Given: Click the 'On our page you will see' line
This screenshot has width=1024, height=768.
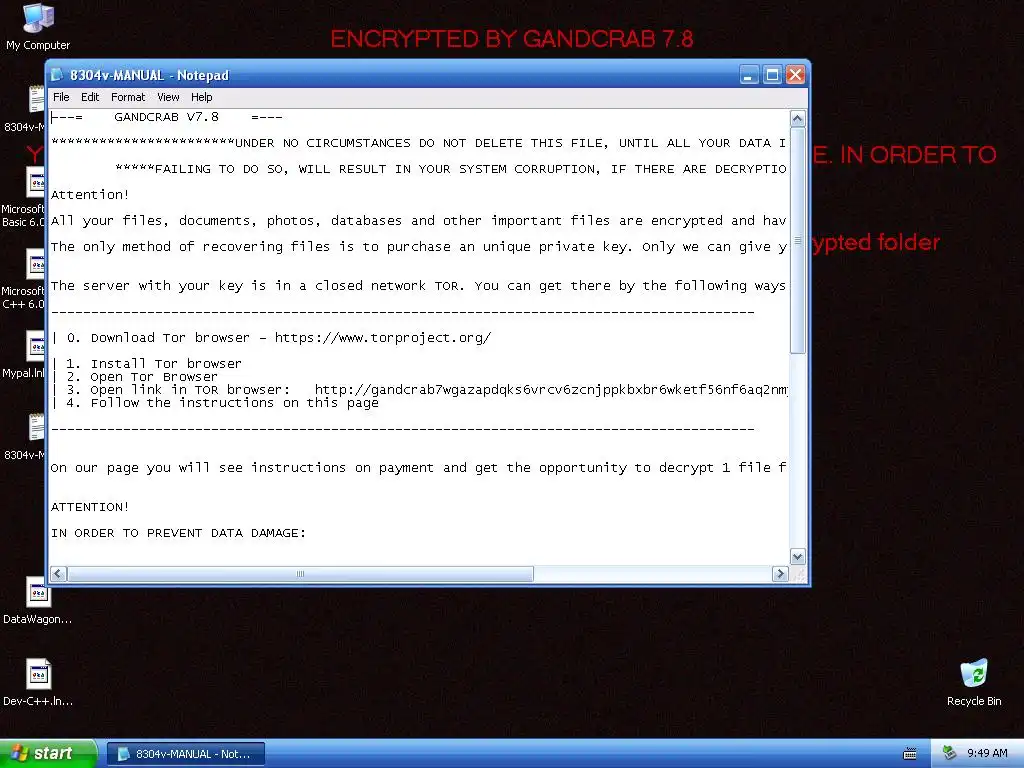Looking at the screenshot, I should point(418,468).
